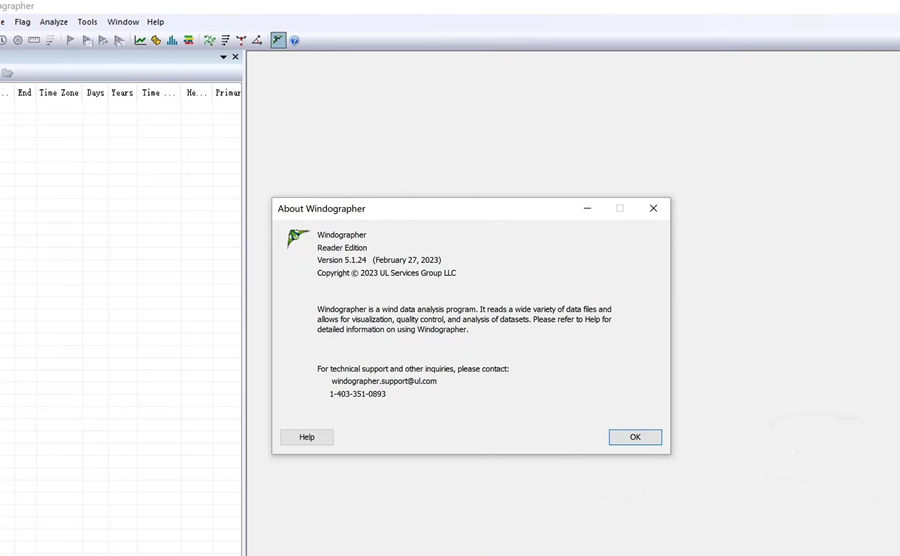Click the colored stacked layers icon
900x556 pixels.
(x=188, y=40)
